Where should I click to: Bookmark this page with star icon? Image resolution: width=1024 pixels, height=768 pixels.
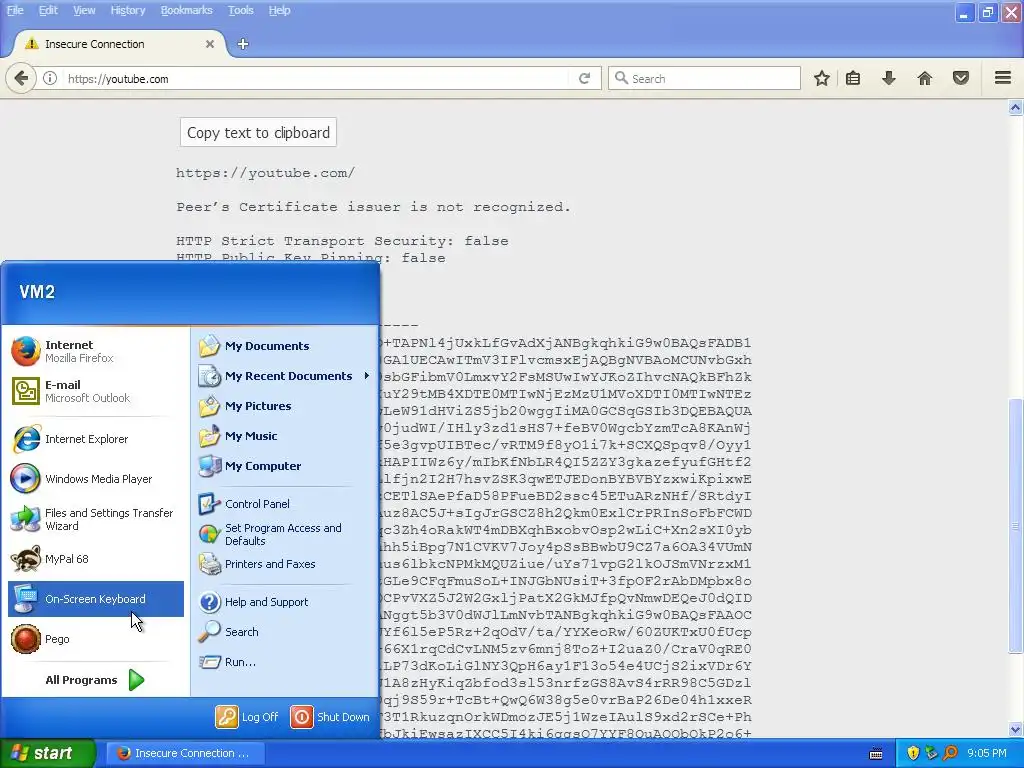(822, 78)
